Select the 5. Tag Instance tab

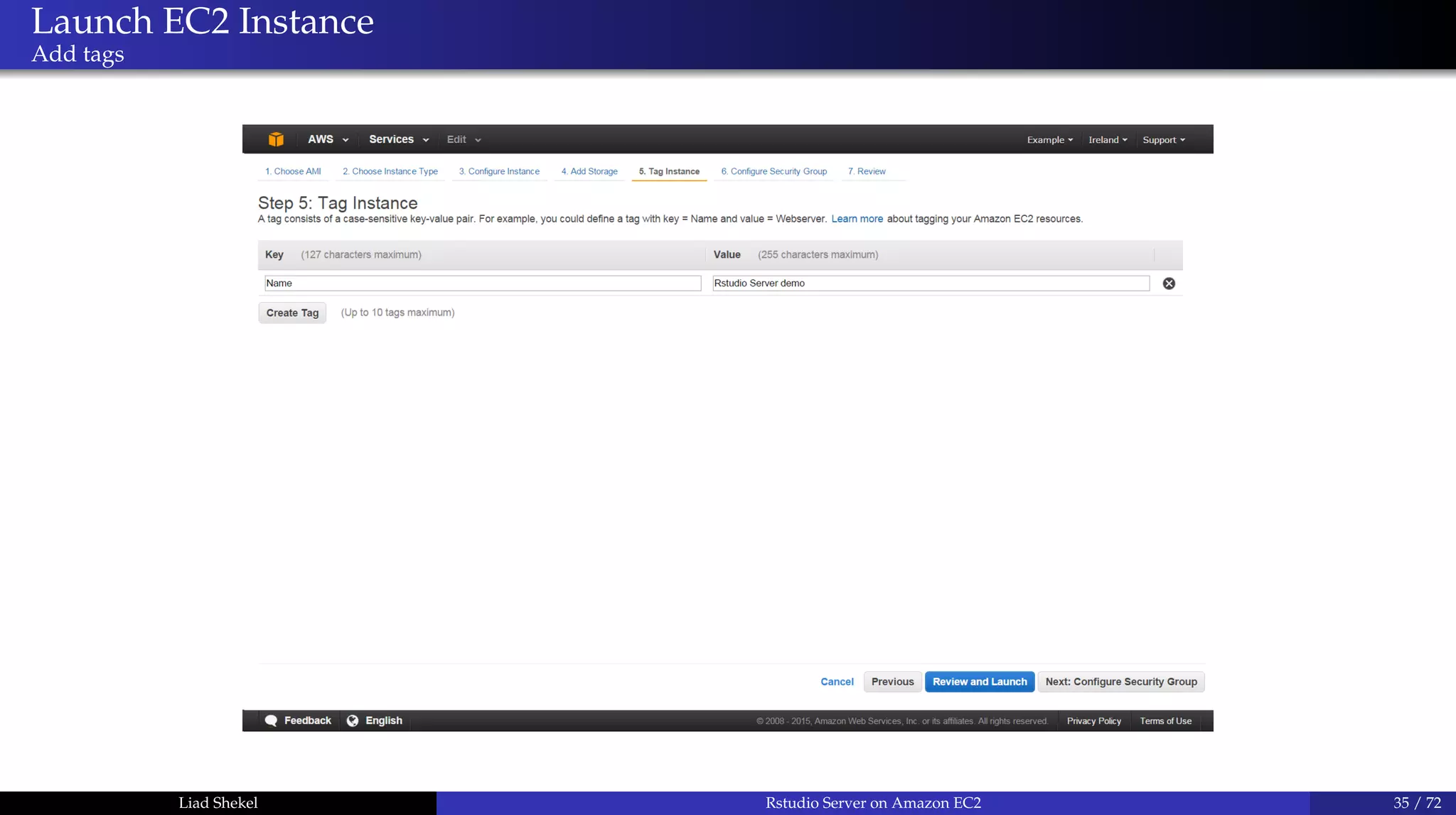click(669, 171)
